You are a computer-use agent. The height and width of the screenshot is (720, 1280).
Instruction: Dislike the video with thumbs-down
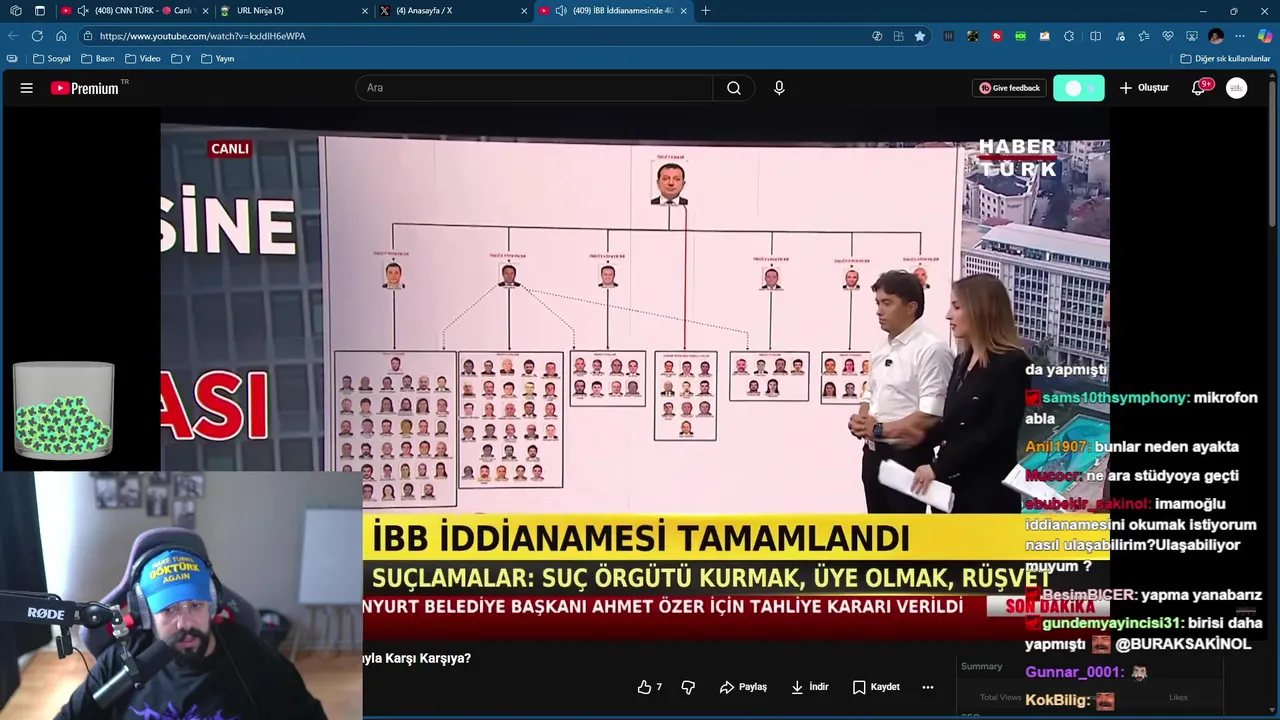[x=688, y=687]
